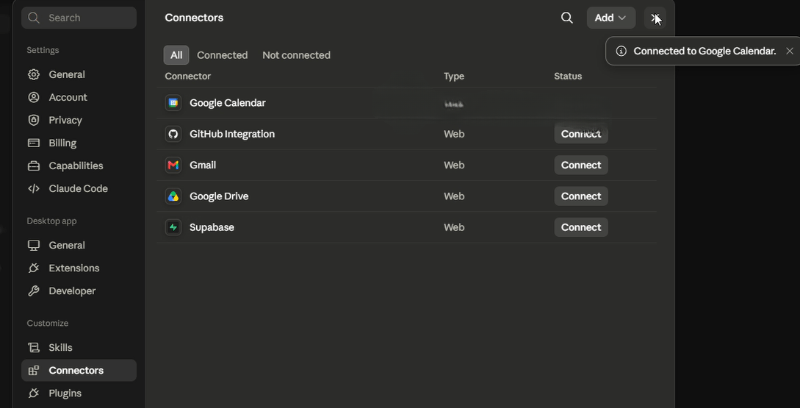Image resolution: width=800 pixels, height=408 pixels.
Task: Click the Google Calendar connector icon
Action: point(173,103)
